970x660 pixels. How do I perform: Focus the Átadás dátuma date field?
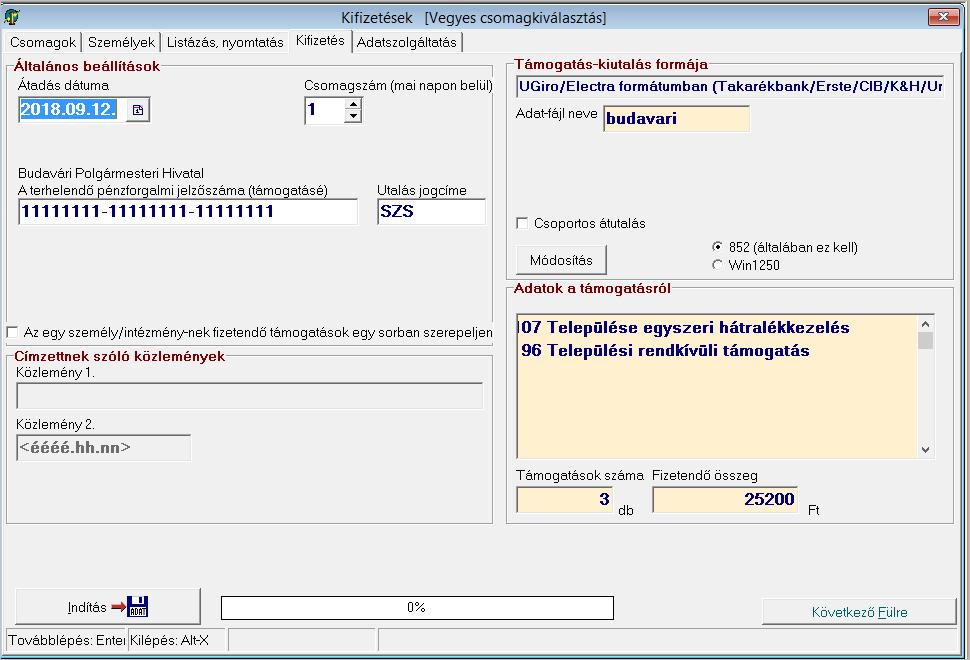(x=72, y=110)
